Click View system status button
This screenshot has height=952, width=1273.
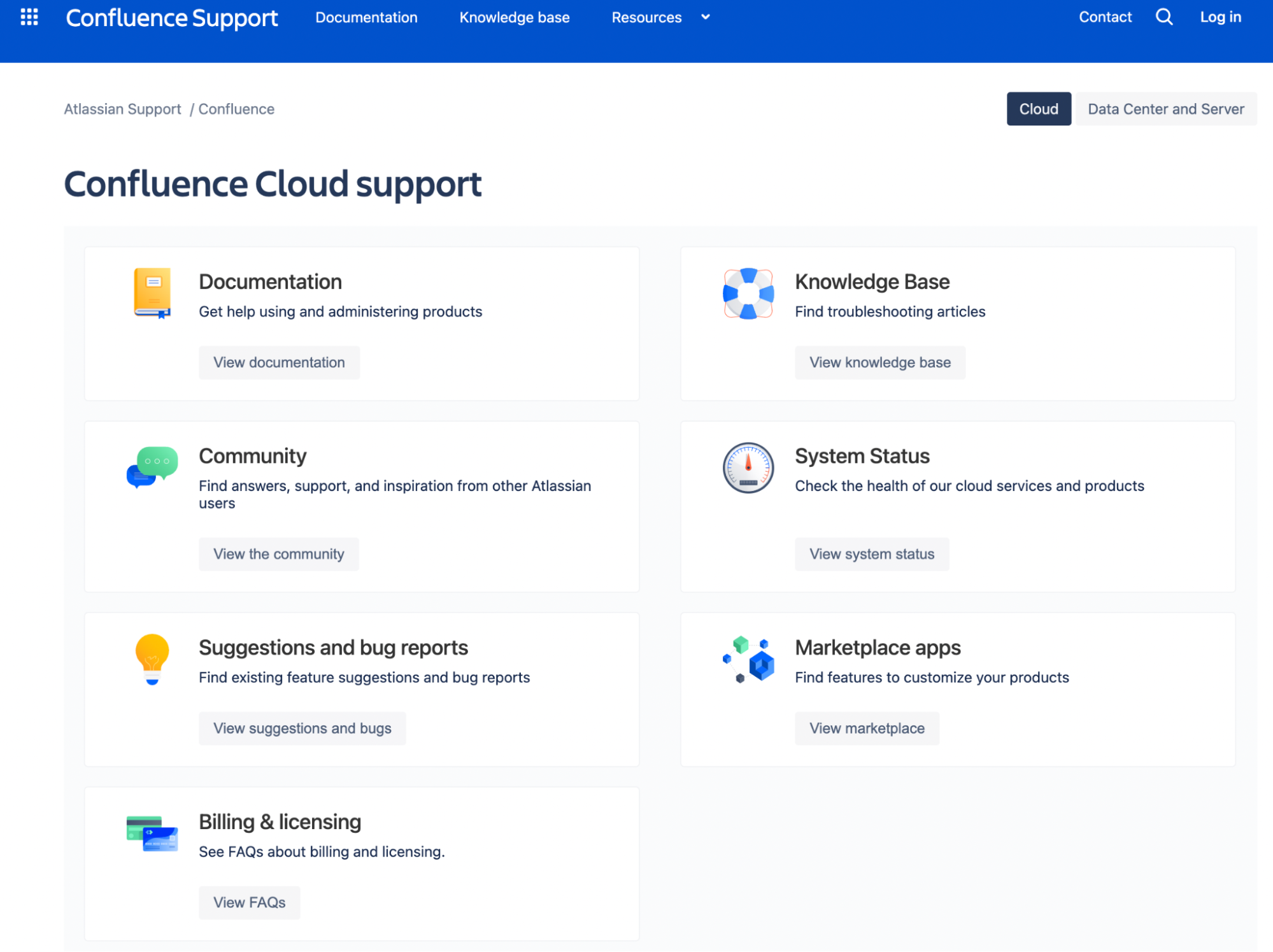(x=872, y=554)
